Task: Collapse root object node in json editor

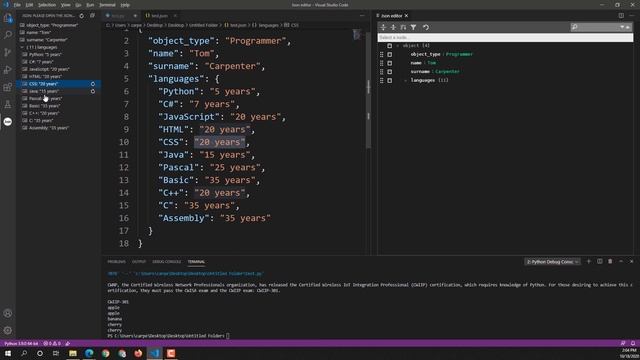Action: (398, 46)
